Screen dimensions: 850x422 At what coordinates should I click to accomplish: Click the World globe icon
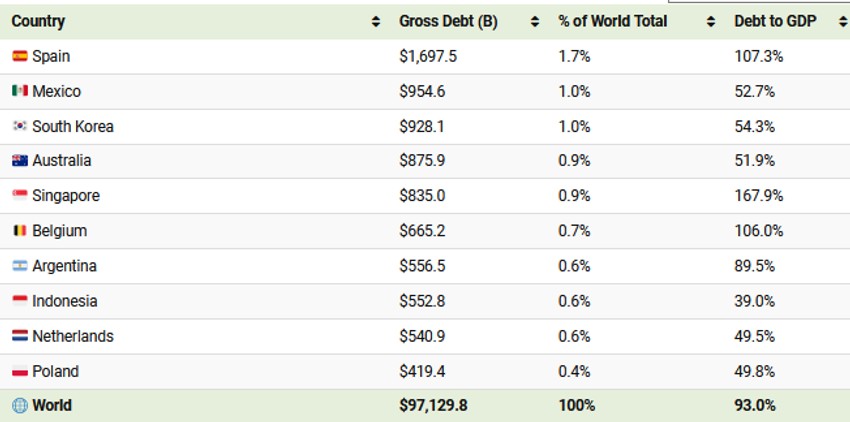[x=19, y=406]
